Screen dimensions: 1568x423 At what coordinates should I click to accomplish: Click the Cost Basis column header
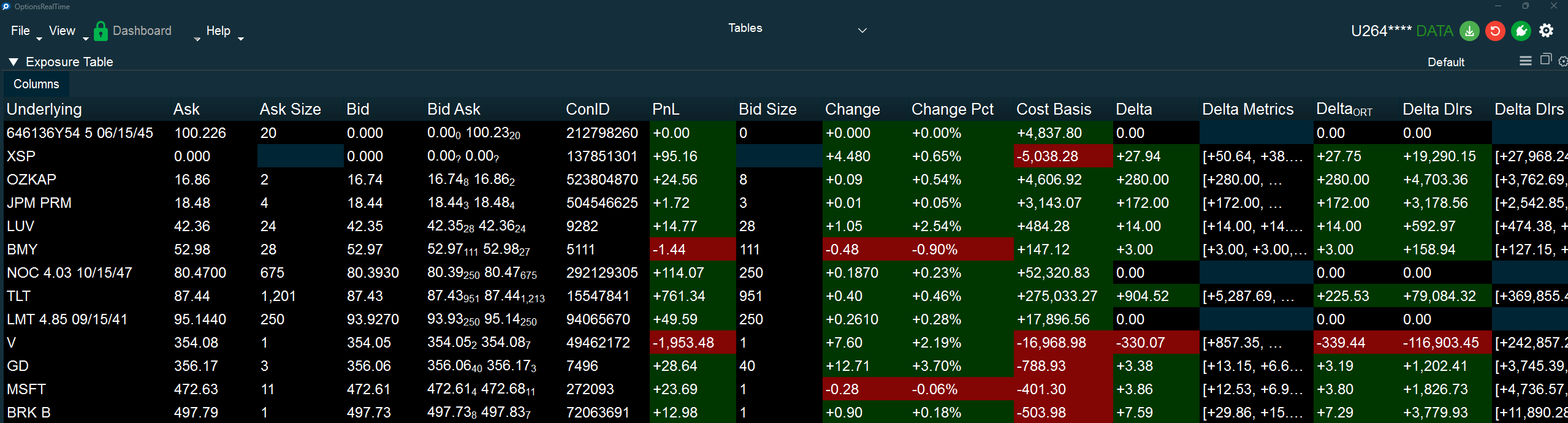point(1054,109)
